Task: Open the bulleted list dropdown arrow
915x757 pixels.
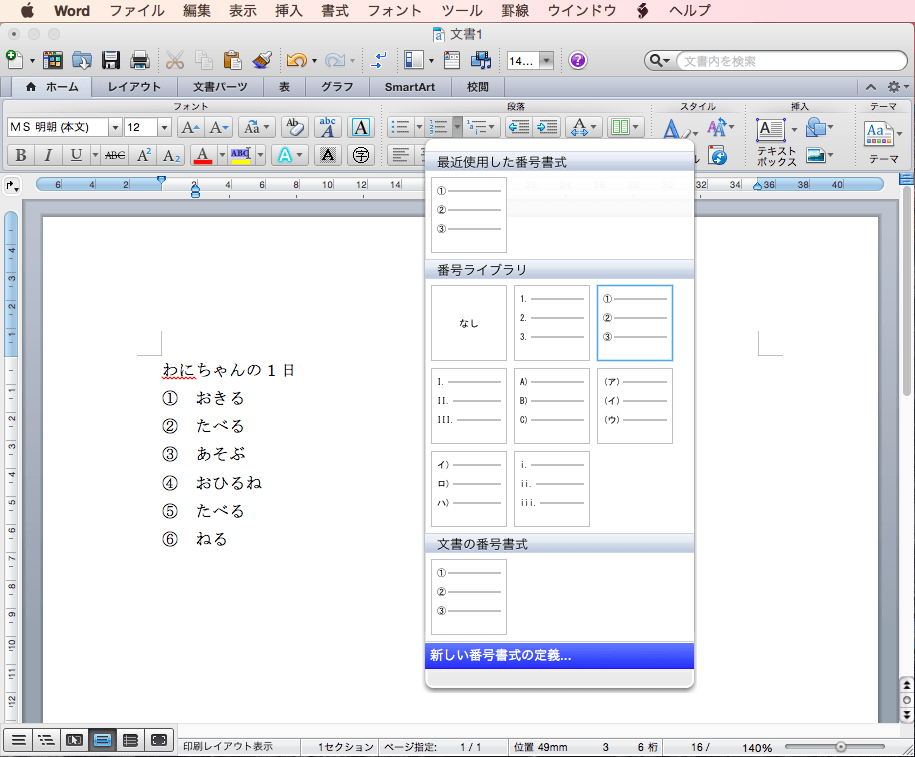Action: pos(418,127)
